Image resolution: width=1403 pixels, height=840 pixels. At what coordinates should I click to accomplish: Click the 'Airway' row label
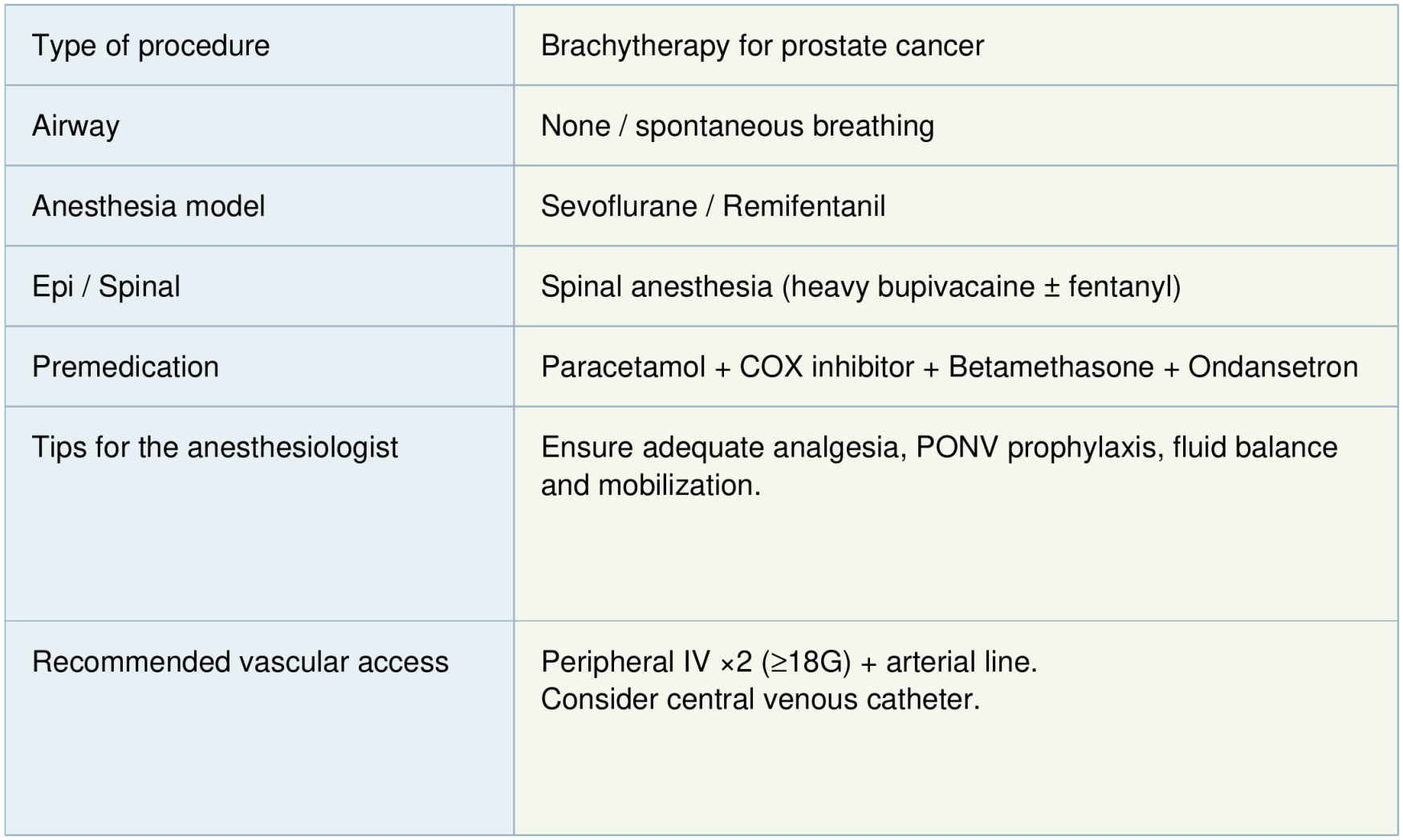click(75, 126)
